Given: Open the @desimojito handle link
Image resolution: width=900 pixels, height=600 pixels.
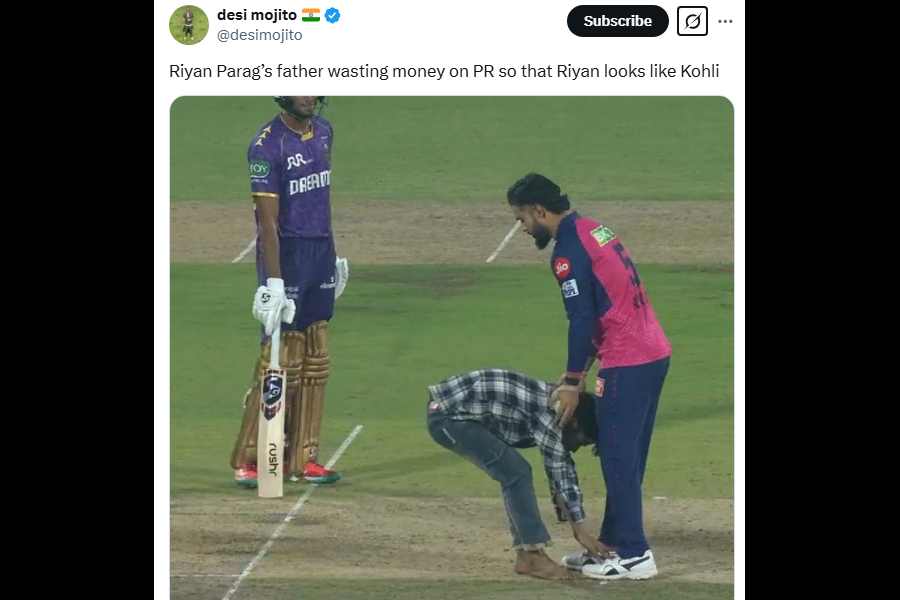Looking at the screenshot, I should point(259,35).
